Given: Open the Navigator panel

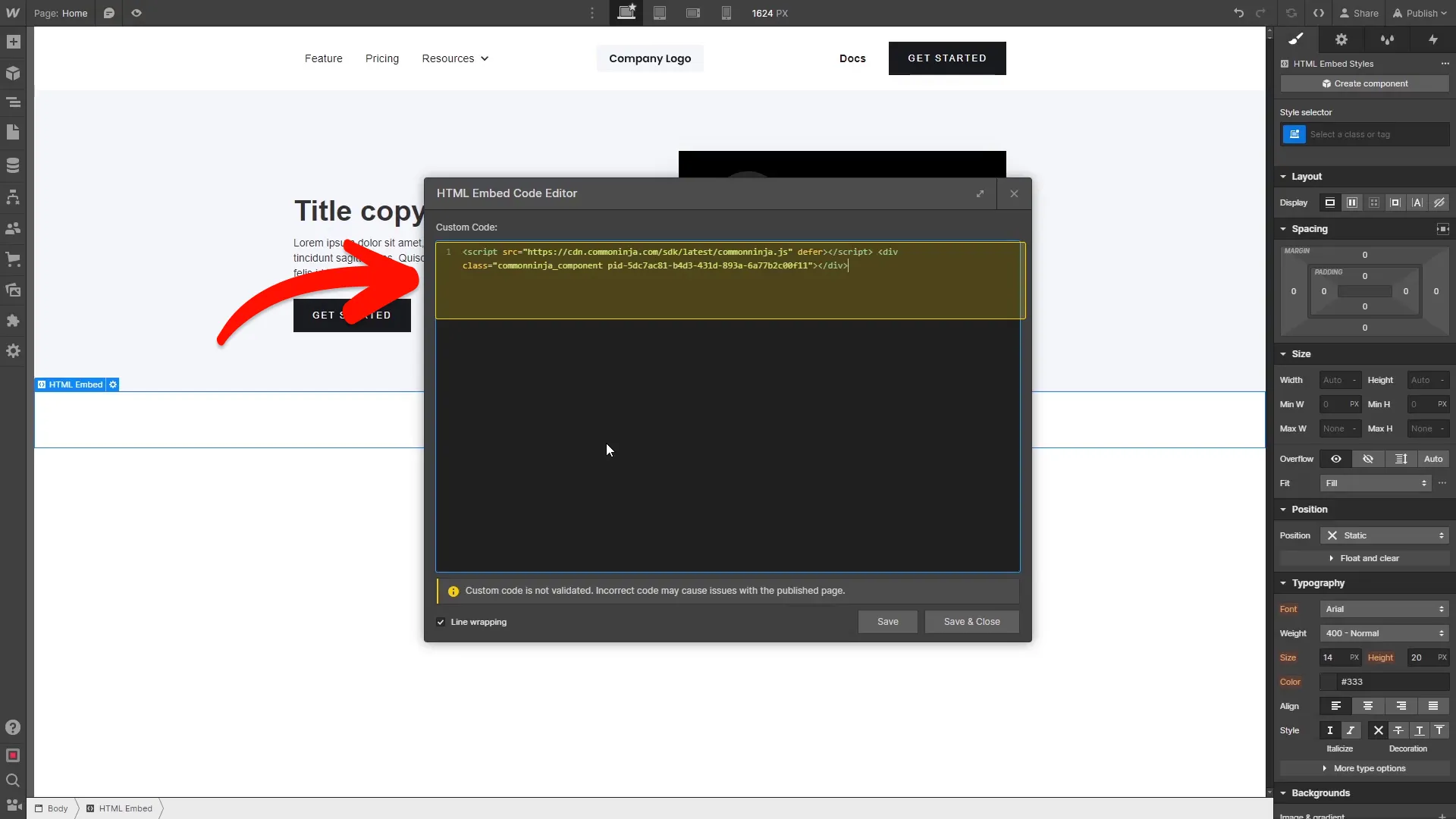Looking at the screenshot, I should (13, 102).
